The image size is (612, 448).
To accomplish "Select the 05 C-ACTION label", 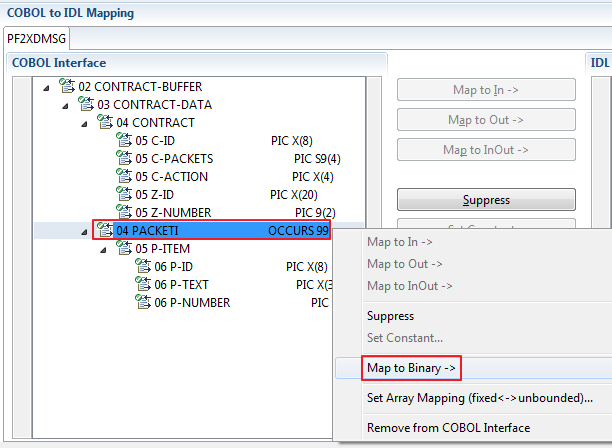I will click(171, 176).
